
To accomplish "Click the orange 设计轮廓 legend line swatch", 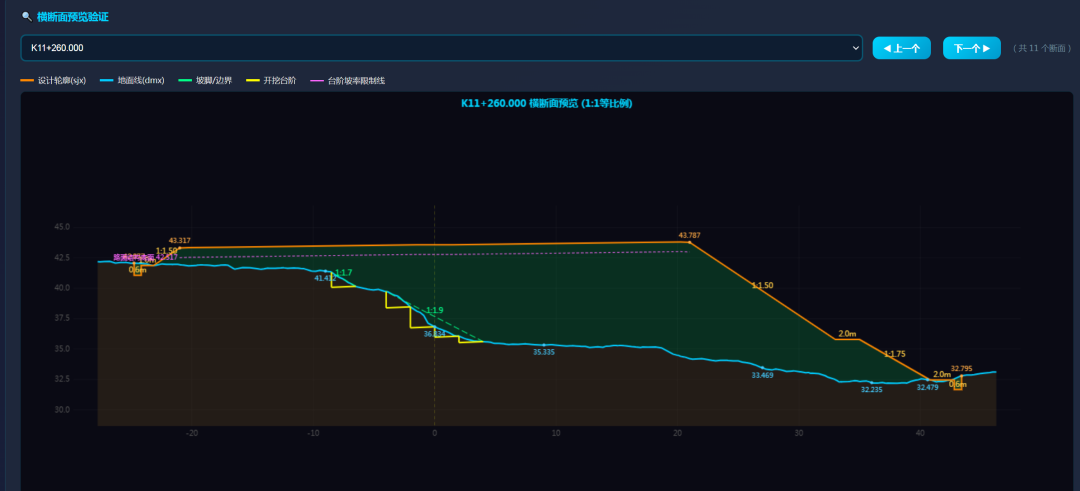I will (x=28, y=81).
